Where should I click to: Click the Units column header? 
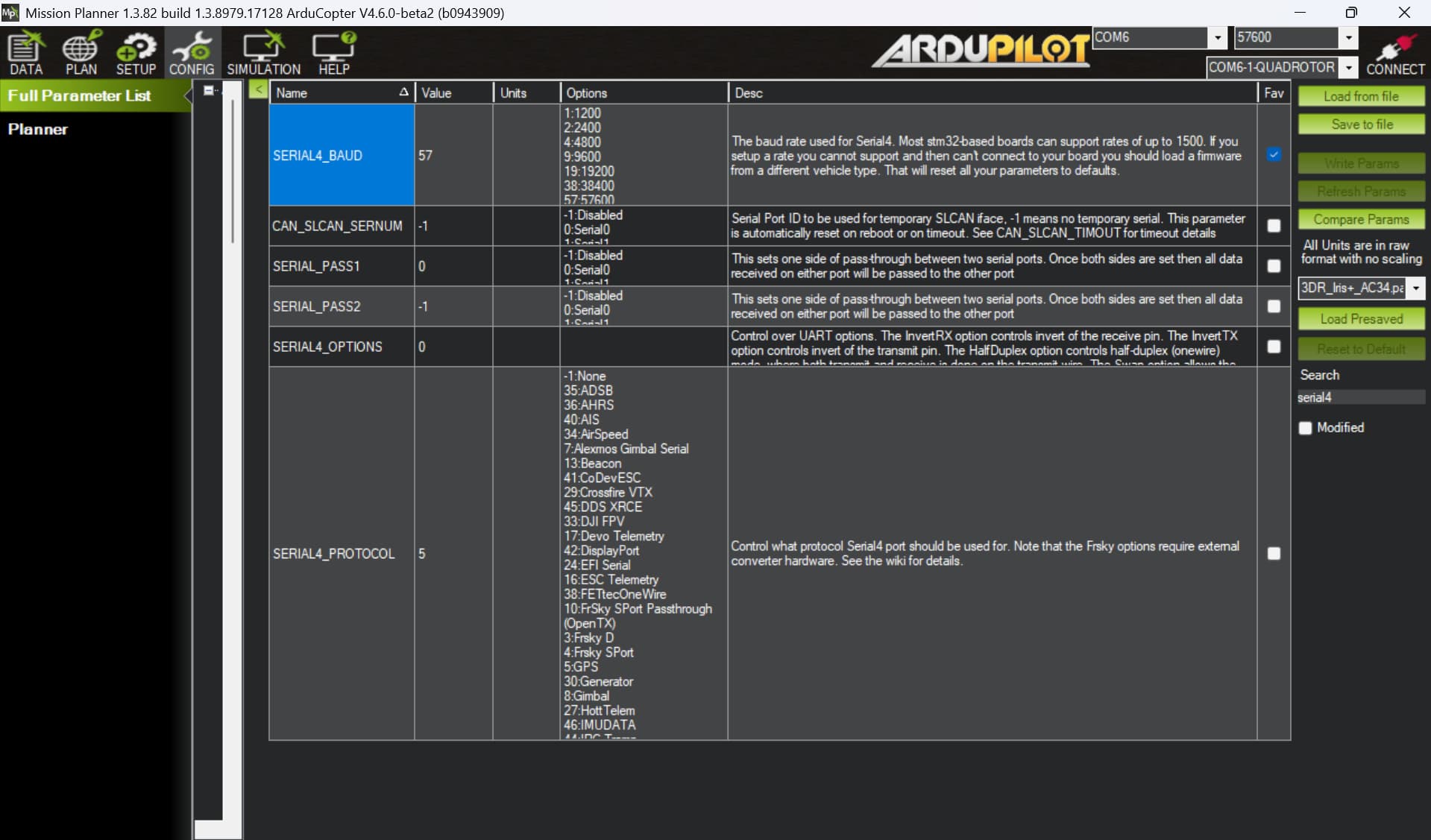coord(526,92)
